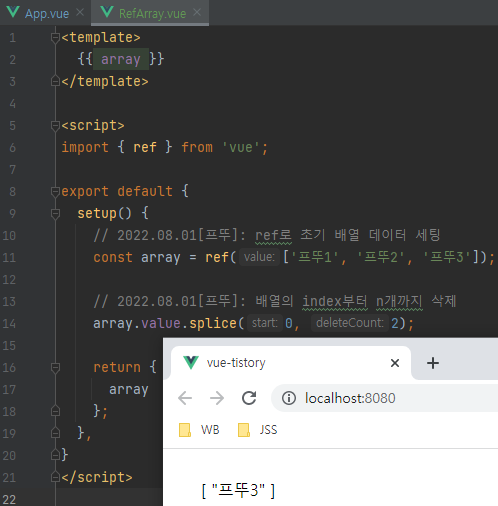Collapse the return block on line 16
This screenshot has width=498, height=506.
pyautogui.click(x=55, y=368)
